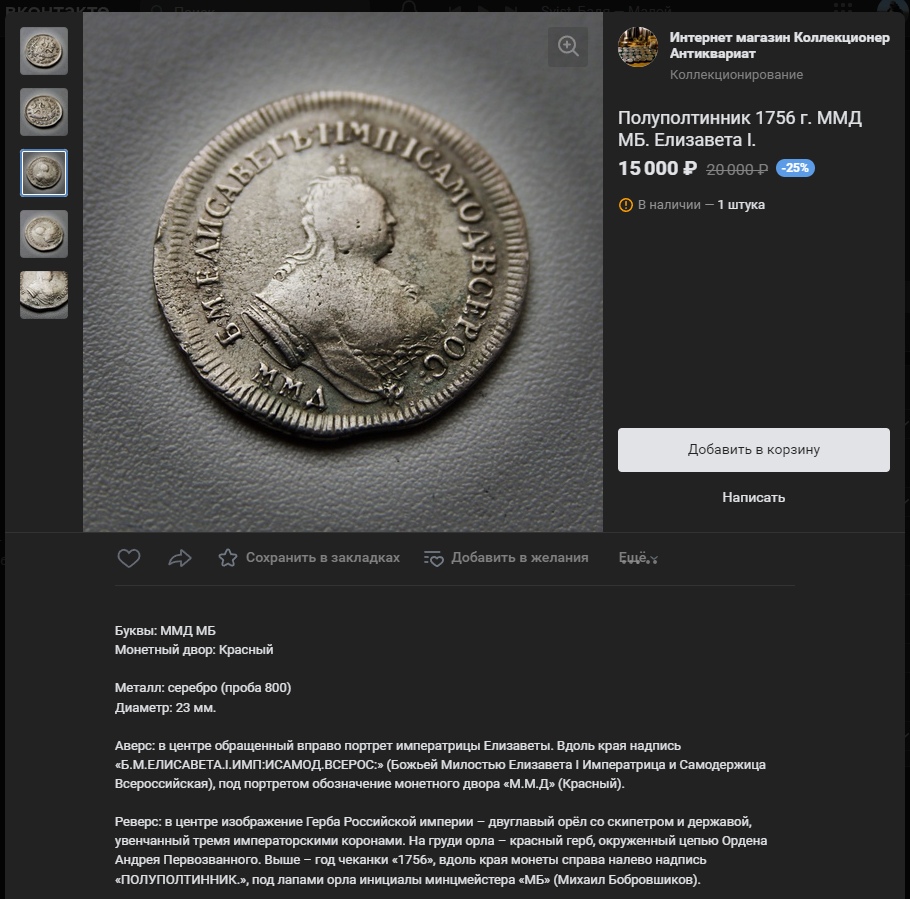Expand the Ещё dropdown menu

[x=638, y=558]
